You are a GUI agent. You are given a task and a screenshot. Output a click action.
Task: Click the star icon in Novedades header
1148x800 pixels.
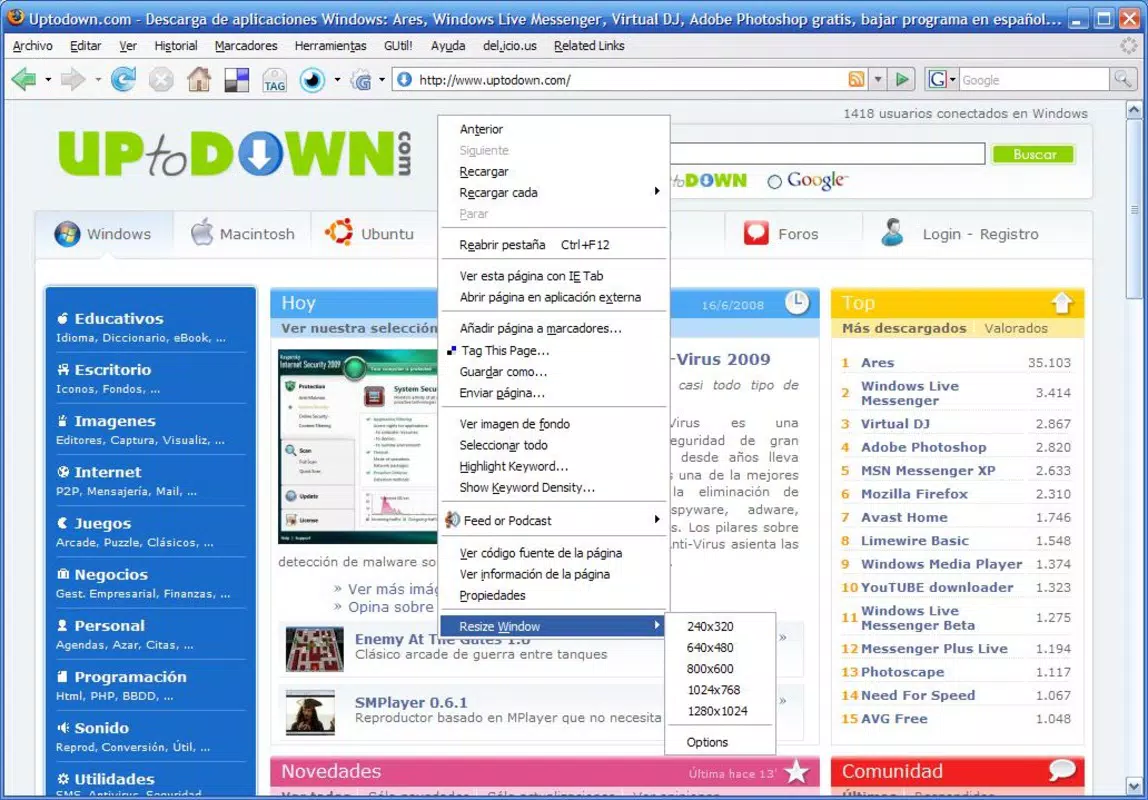pyautogui.click(x=797, y=771)
